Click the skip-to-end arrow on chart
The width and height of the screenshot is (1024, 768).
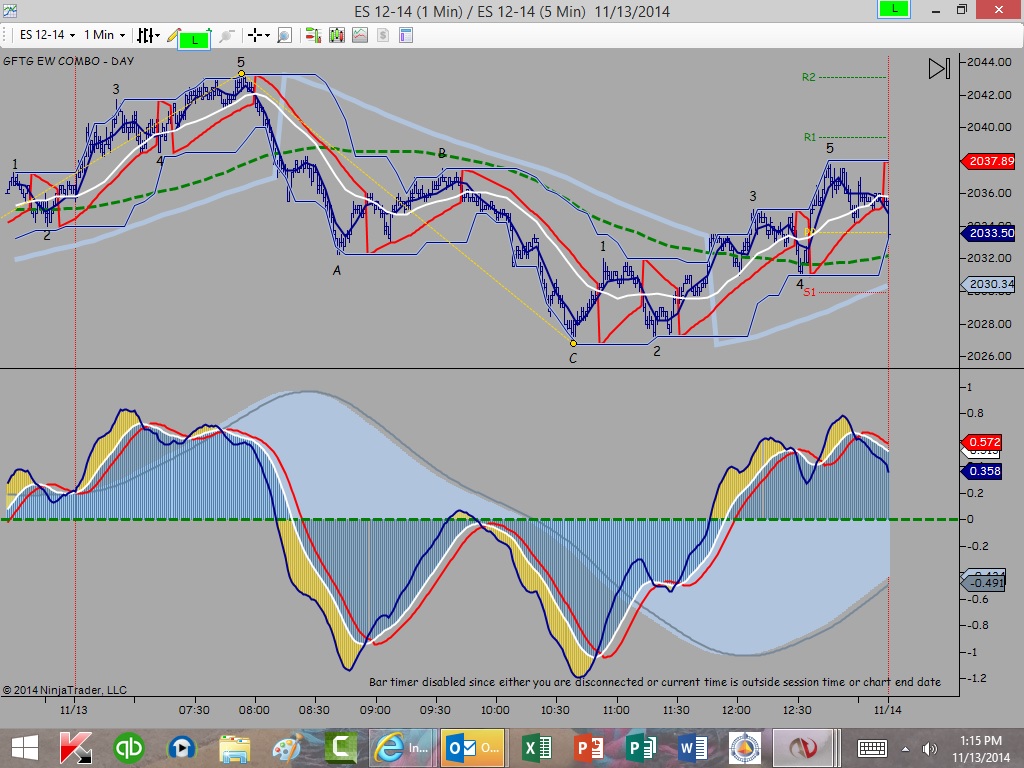pos(939,69)
